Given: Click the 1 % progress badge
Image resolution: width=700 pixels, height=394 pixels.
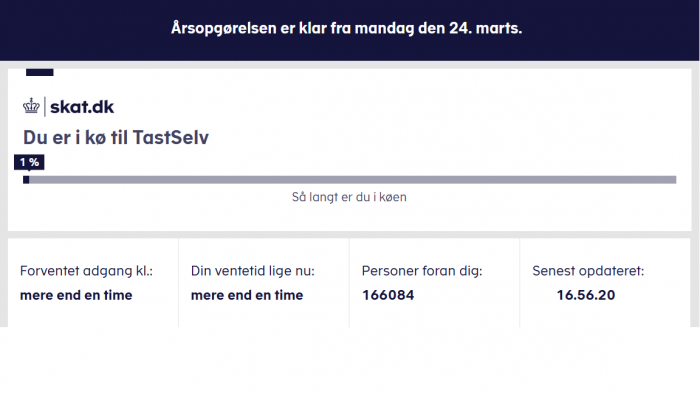Looking at the screenshot, I should 29,162.
